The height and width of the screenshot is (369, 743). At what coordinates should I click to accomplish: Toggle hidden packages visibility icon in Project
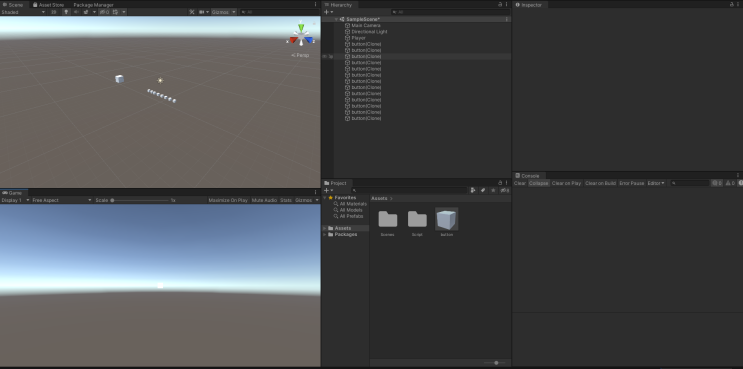coord(505,190)
